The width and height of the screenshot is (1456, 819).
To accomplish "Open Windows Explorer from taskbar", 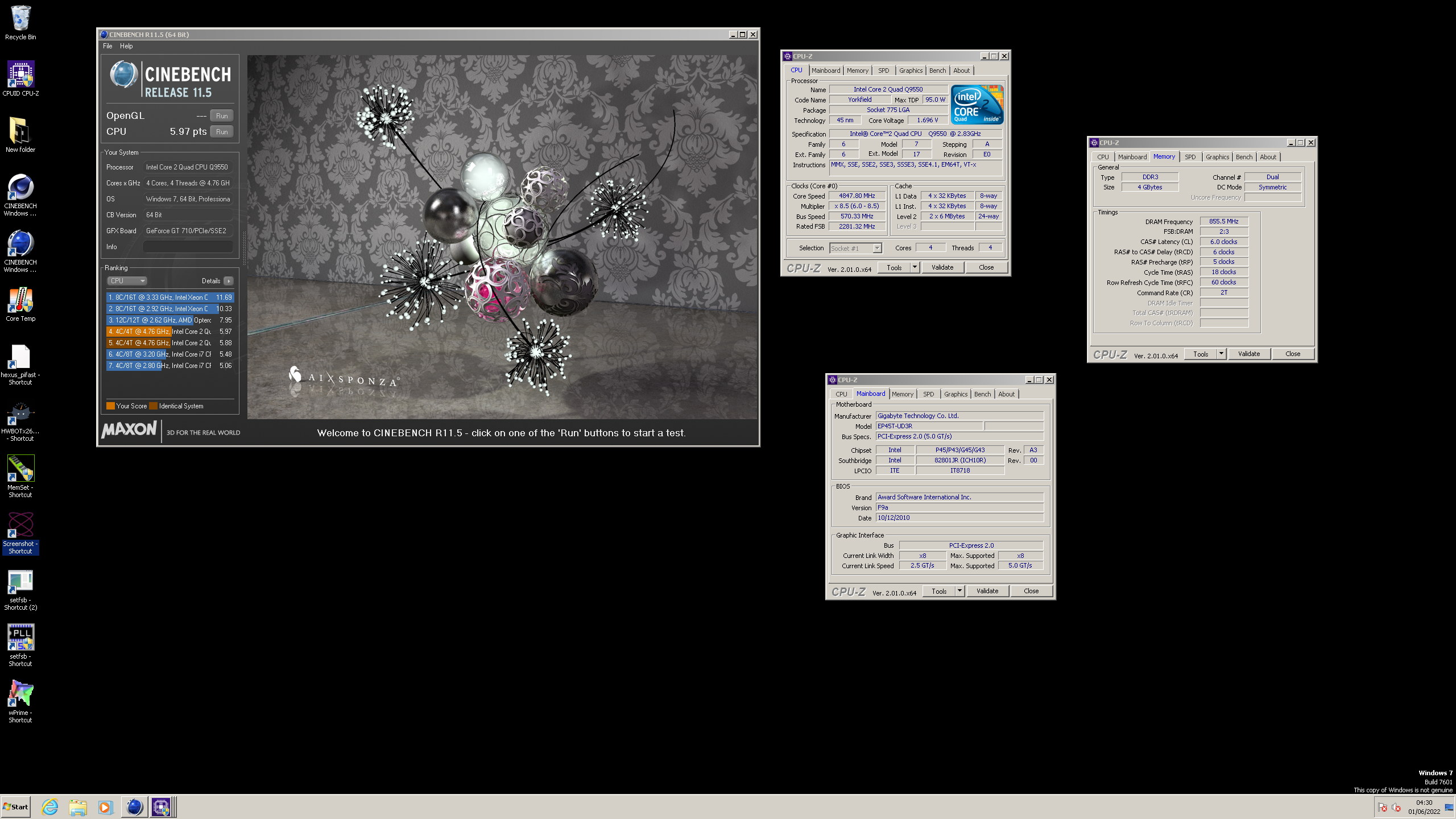I will point(78,806).
